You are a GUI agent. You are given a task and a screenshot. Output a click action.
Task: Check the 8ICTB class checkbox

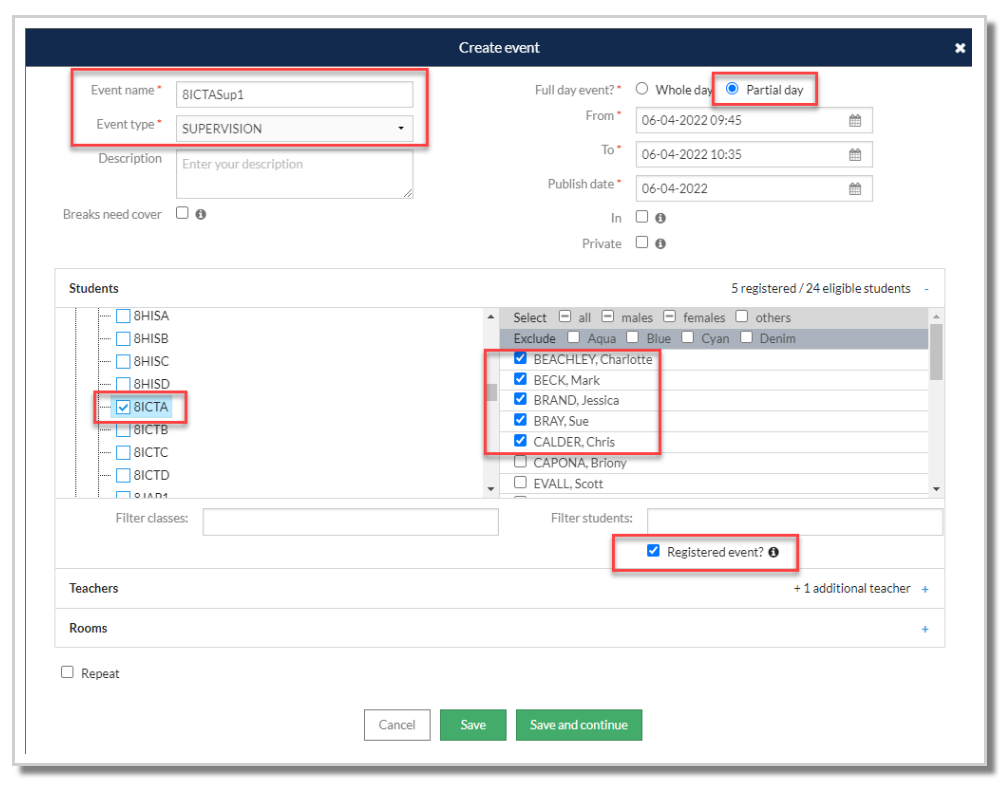click(123, 430)
